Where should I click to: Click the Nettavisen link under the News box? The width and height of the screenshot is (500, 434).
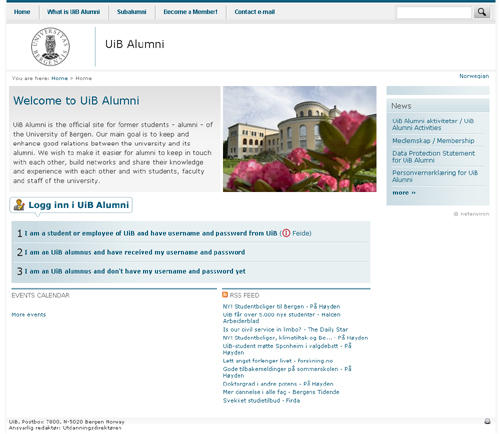(472, 214)
